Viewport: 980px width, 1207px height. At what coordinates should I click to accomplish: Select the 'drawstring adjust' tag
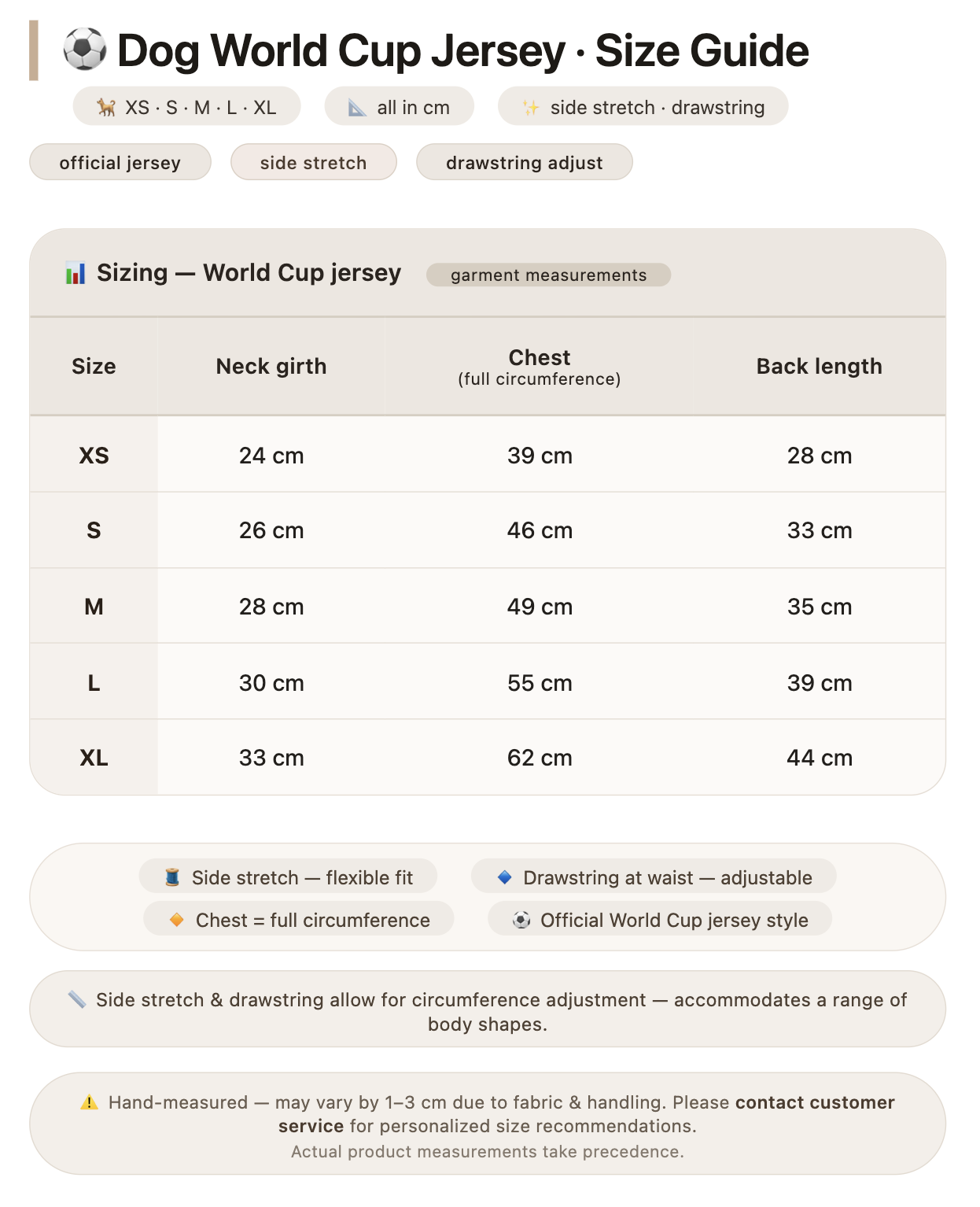tap(525, 162)
